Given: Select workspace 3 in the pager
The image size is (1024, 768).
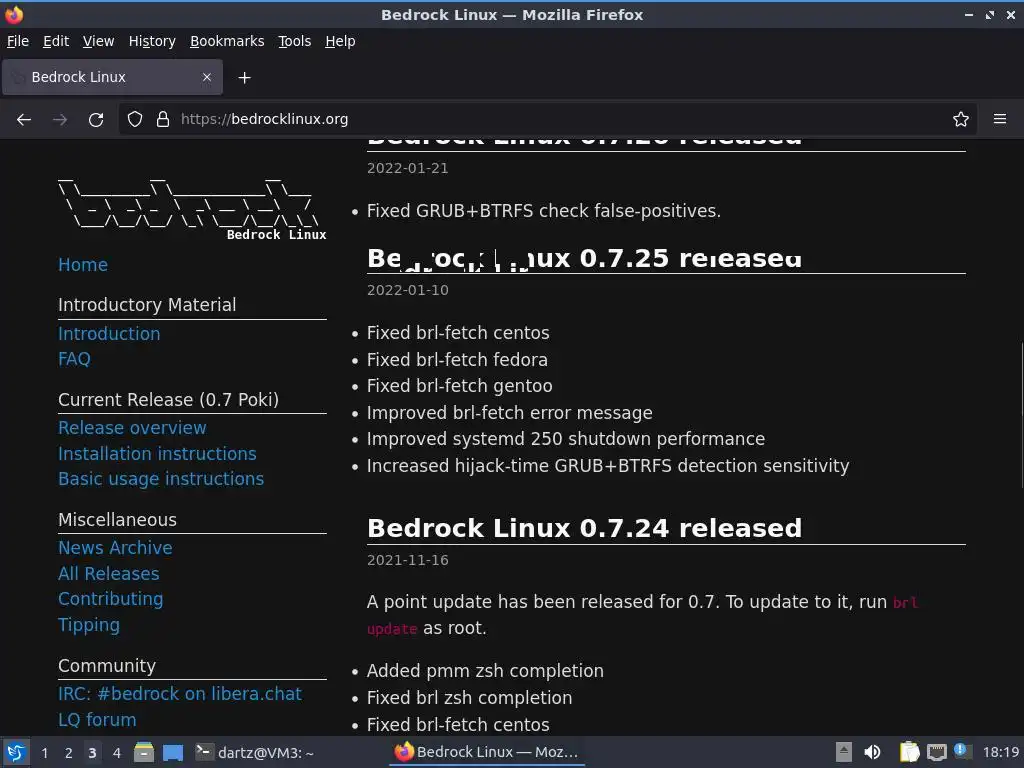Looking at the screenshot, I should 92,753.
